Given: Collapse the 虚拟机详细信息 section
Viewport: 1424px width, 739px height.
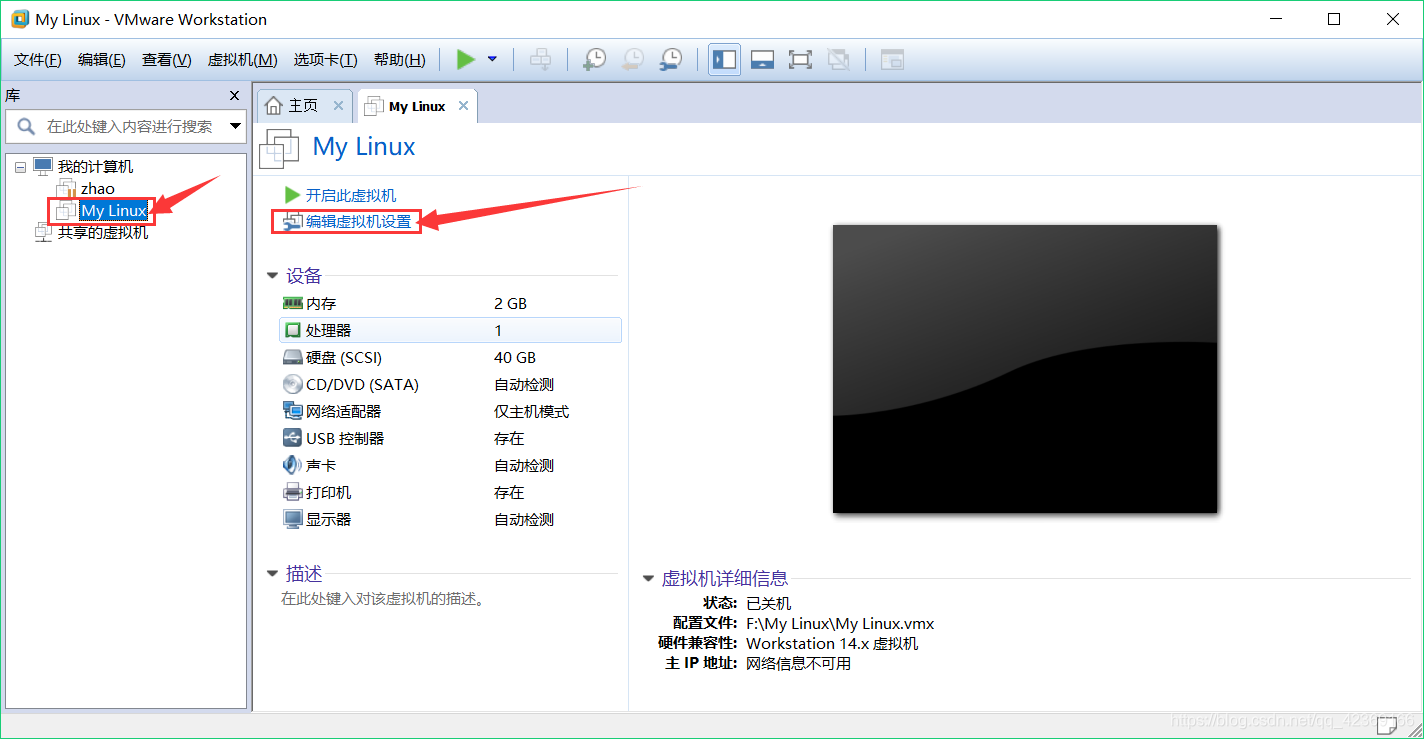Looking at the screenshot, I should point(648,578).
